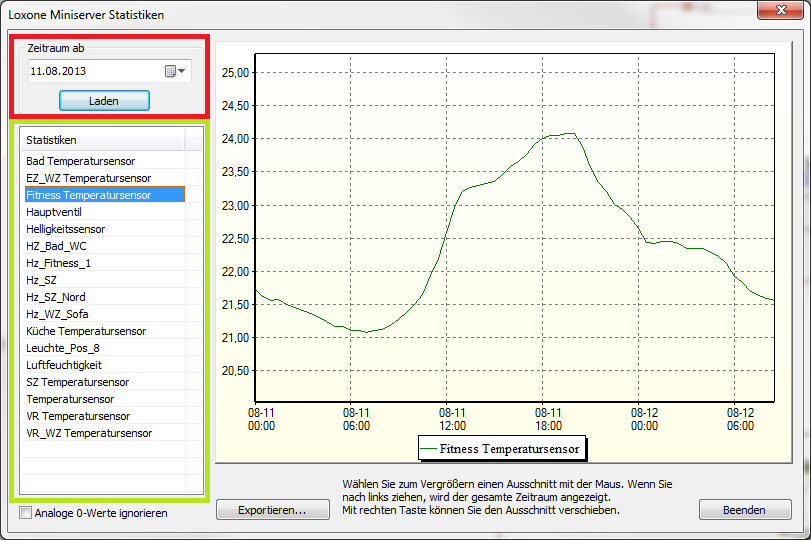The width and height of the screenshot is (811, 540).
Task: Choose Hz_Fitness_1 statistic
Action: click(59, 263)
